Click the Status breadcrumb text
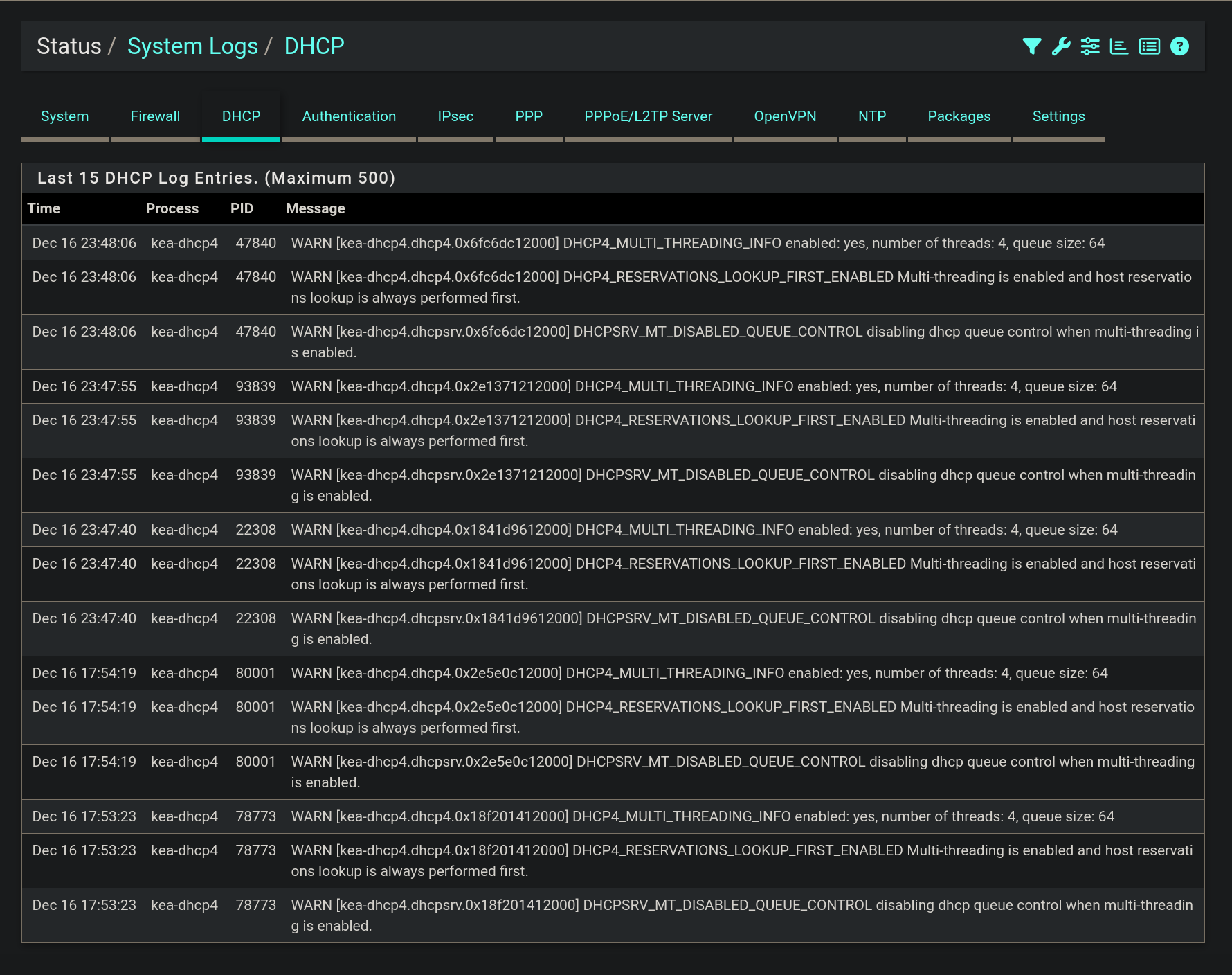This screenshot has width=1232, height=975. (x=69, y=46)
